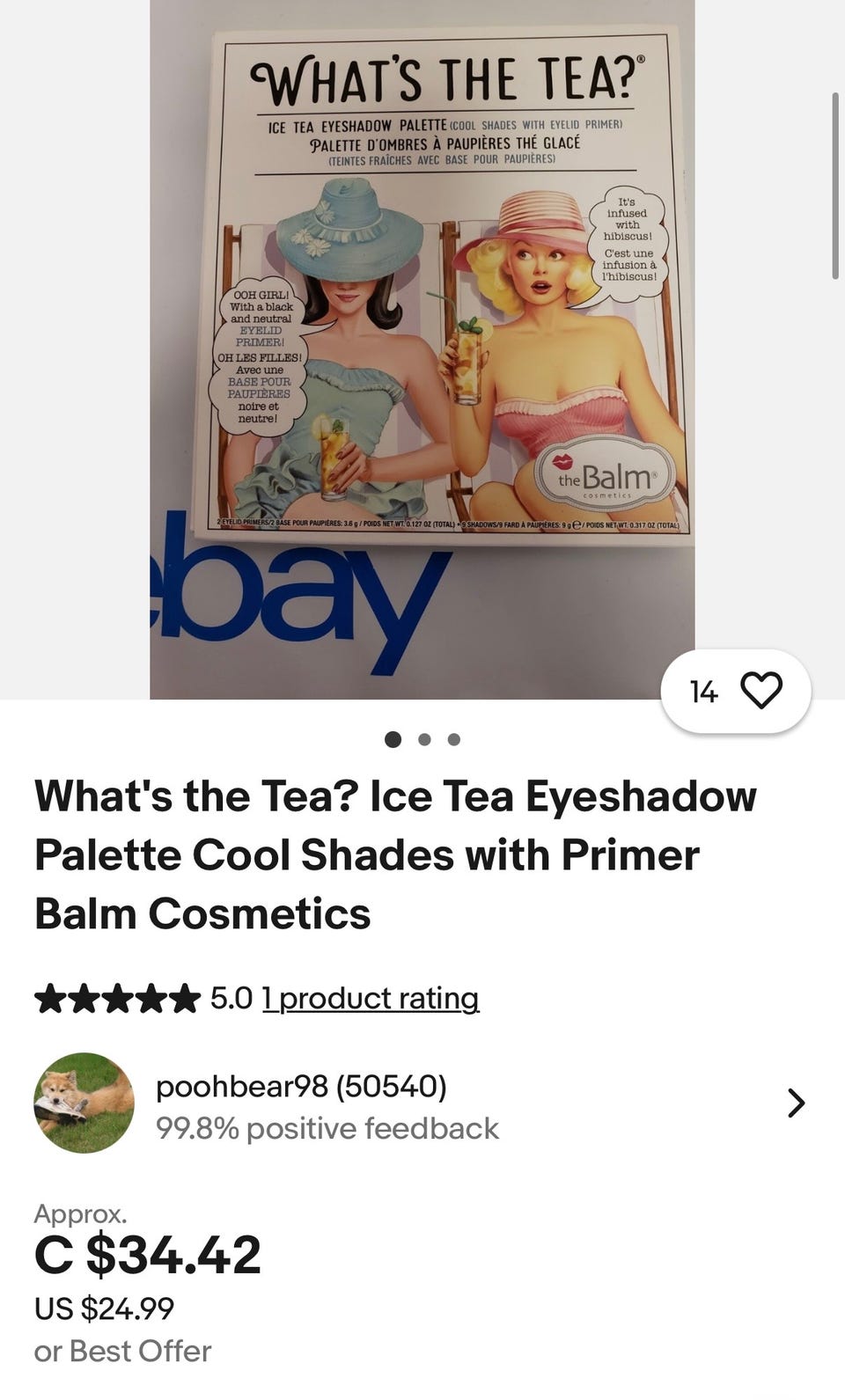The height and width of the screenshot is (1400, 845).
Task: Click the five-star rating icons
Action: pos(117,999)
